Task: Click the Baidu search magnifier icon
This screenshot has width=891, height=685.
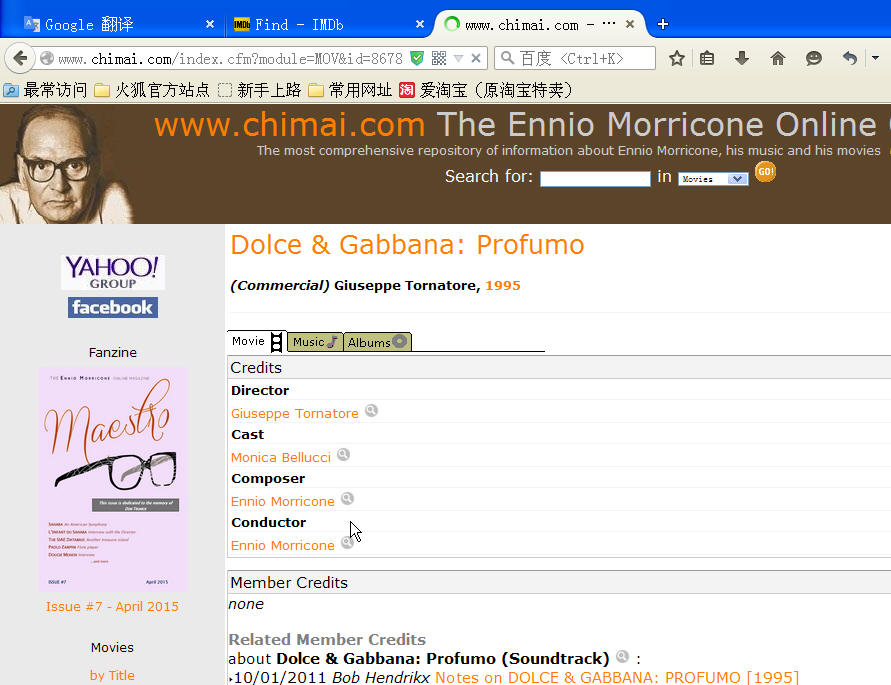Action: point(507,58)
